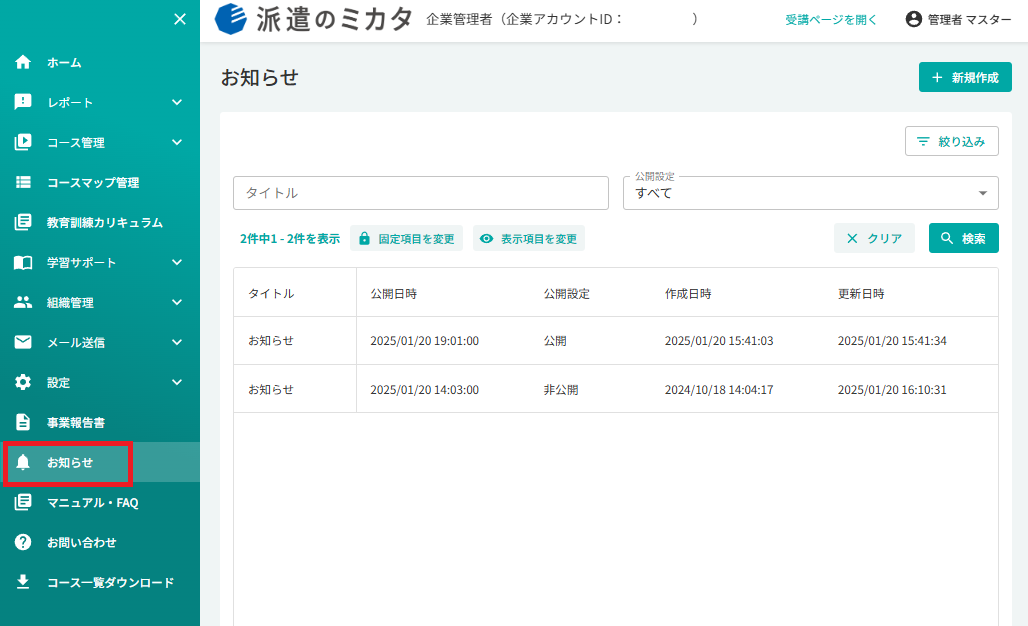Click the 更新日時 column header
Viewport: 1028px width, 626px height.
point(861,294)
